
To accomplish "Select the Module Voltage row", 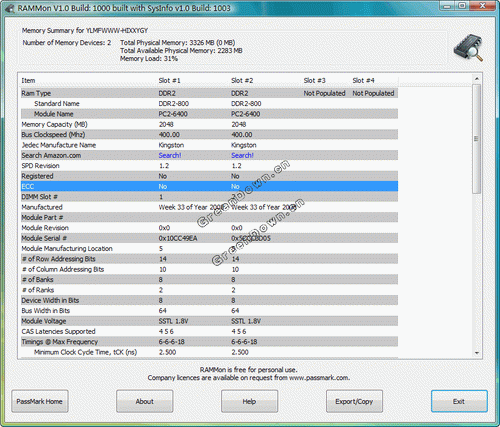I will pos(209,321).
